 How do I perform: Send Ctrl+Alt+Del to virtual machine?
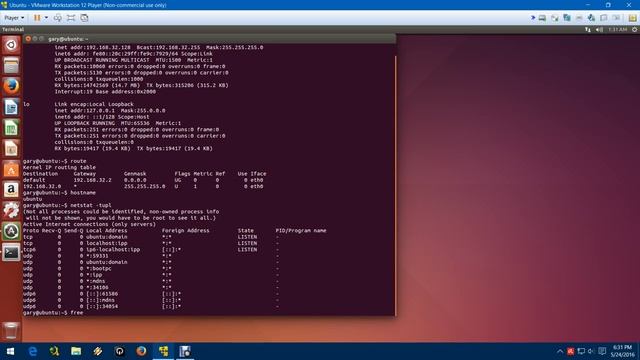pos(58,18)
